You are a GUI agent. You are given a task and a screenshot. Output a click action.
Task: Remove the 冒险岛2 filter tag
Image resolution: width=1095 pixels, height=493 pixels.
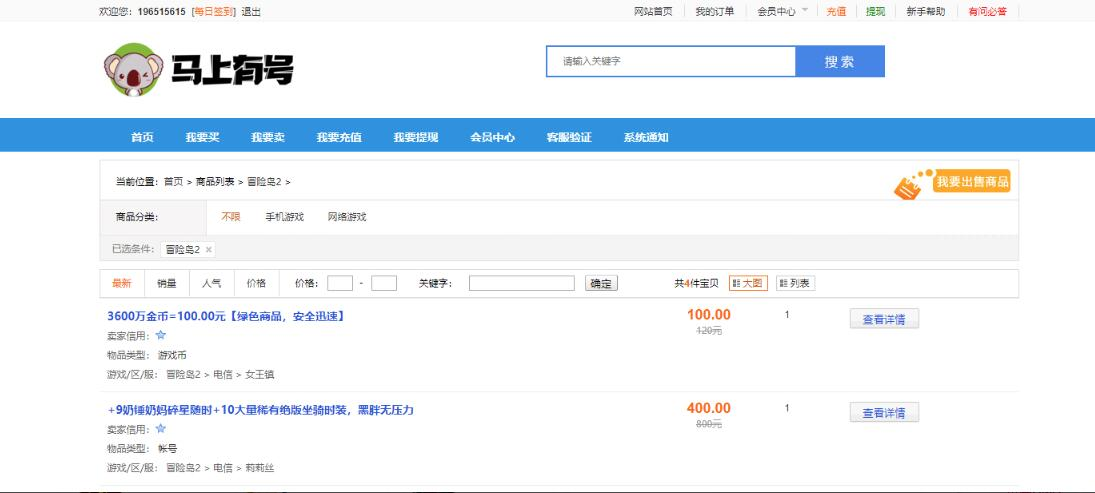pyautogui.click(x=209, y=249)
